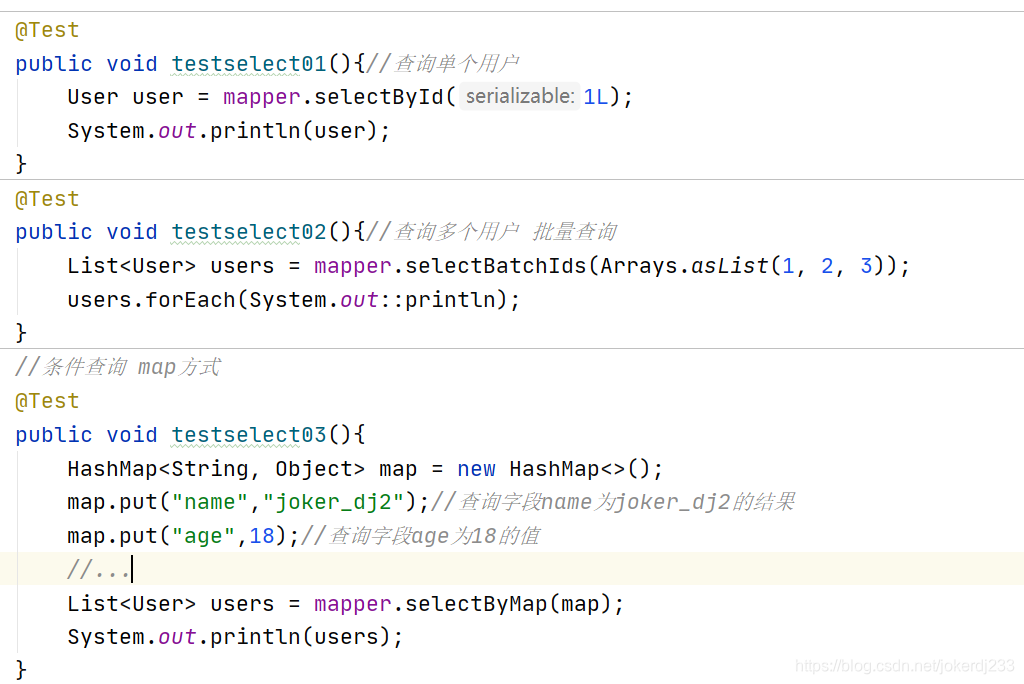Click the forEach method call
The image size is (1024, 684).
[x=190, y=300]
